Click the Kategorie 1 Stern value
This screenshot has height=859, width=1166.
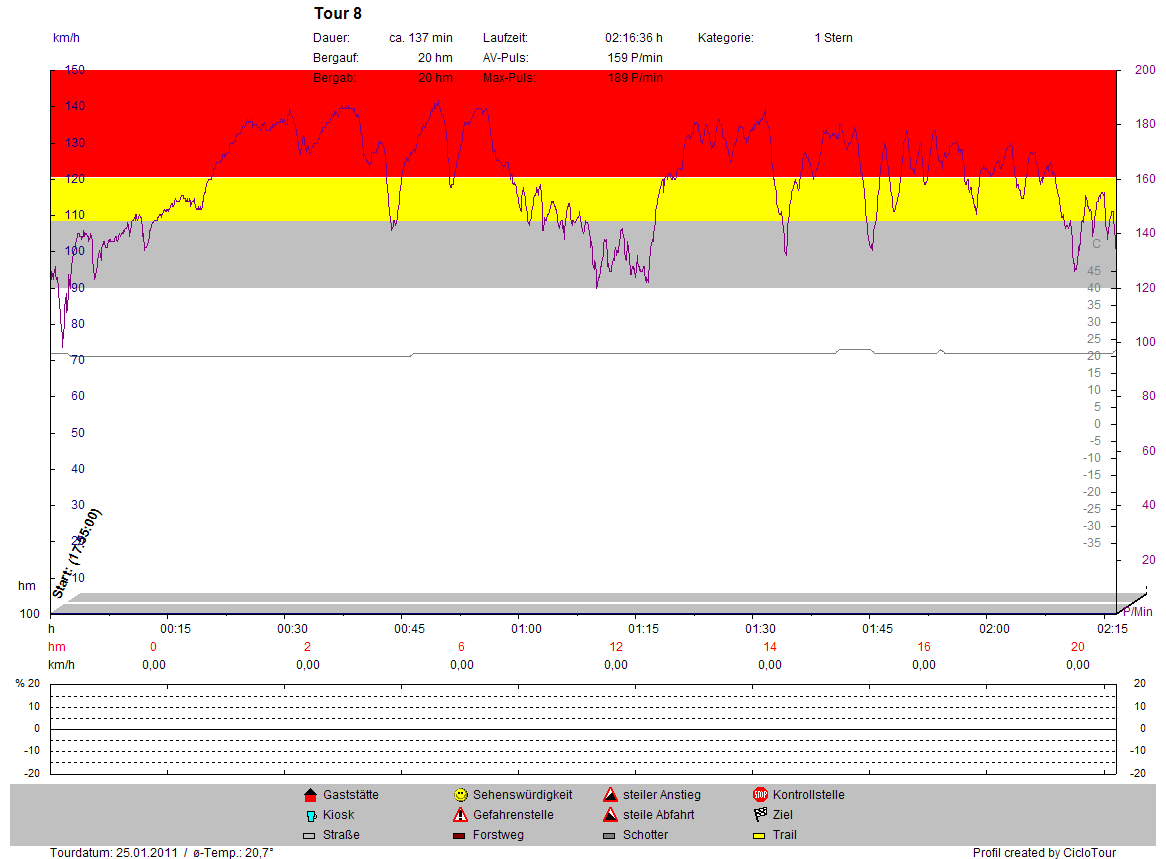tap(833, 38)
